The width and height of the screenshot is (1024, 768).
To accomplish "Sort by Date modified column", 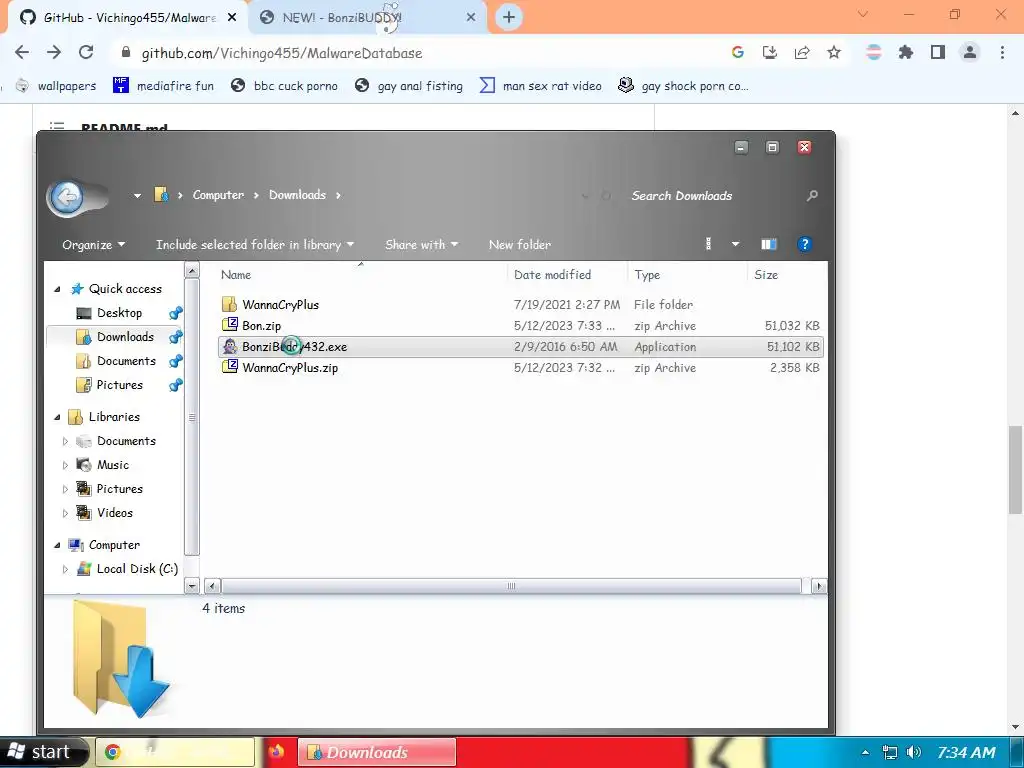I will coord(567,275).
